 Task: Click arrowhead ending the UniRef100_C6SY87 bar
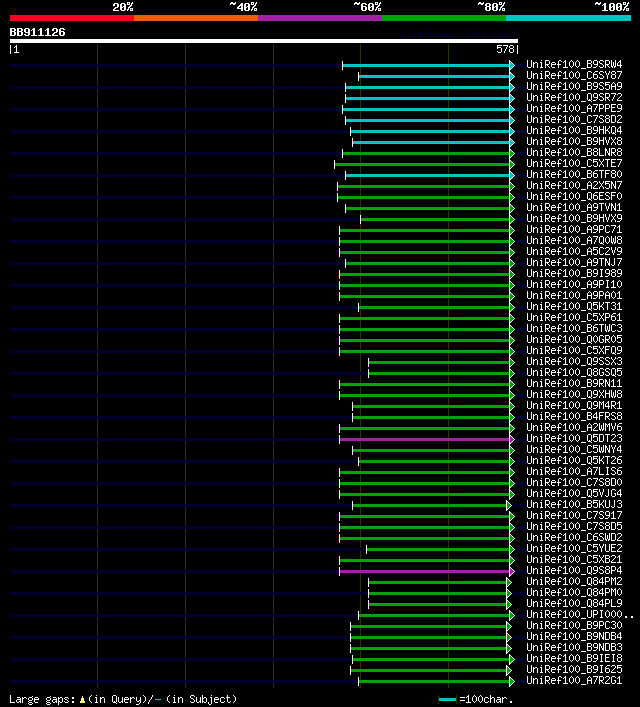512,76
